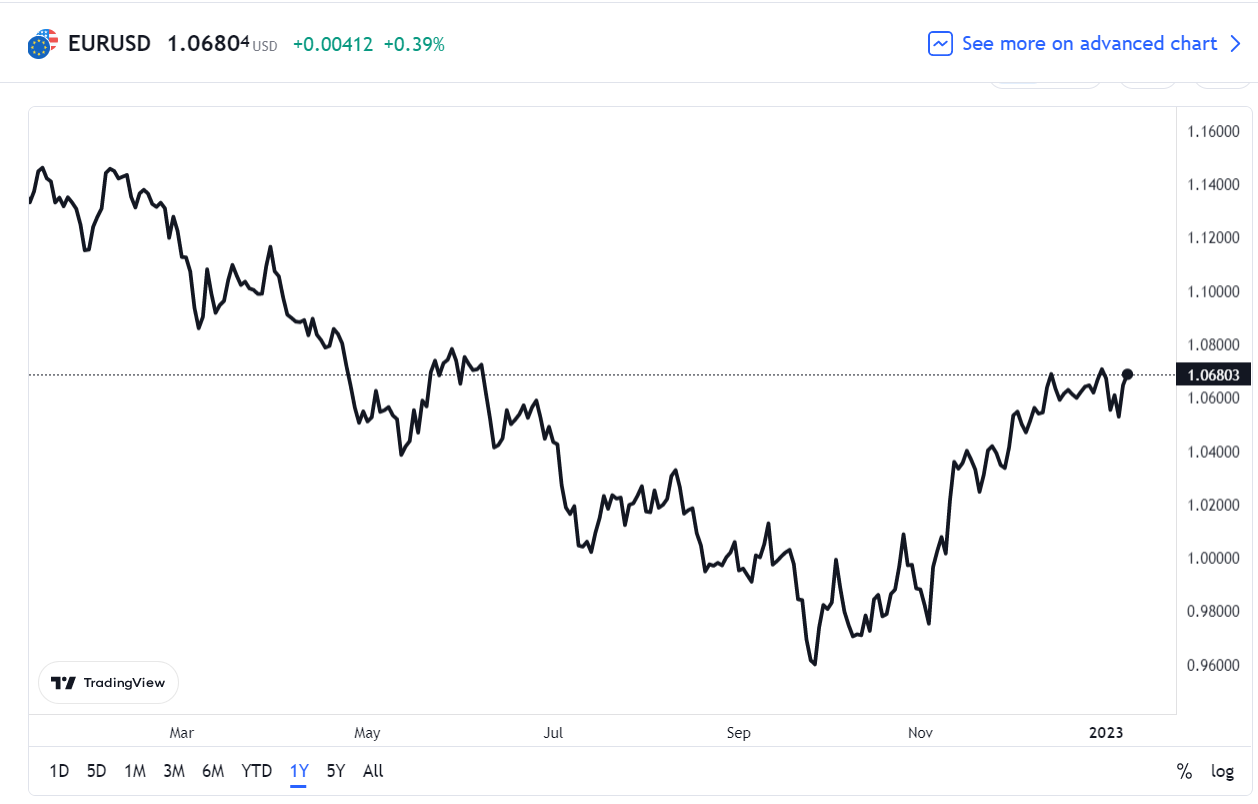This screenshot has height=804, width=1258.
Task: Open the advanced chart icon
Action: [940, 44]
